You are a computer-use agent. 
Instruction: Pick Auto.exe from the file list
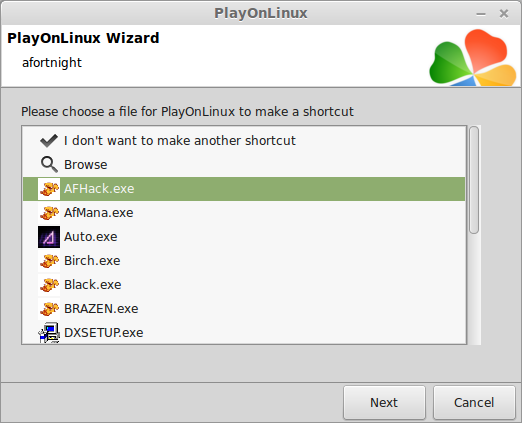(x=244, y=237)
